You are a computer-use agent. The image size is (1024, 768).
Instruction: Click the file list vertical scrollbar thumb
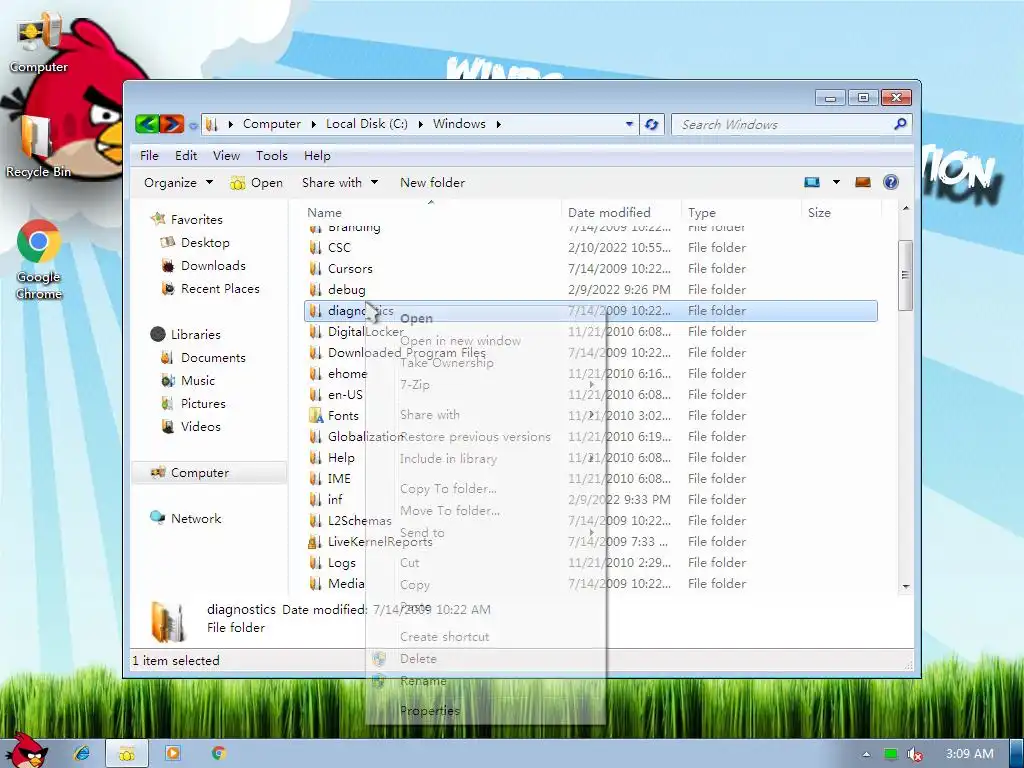tap(905, 275)
